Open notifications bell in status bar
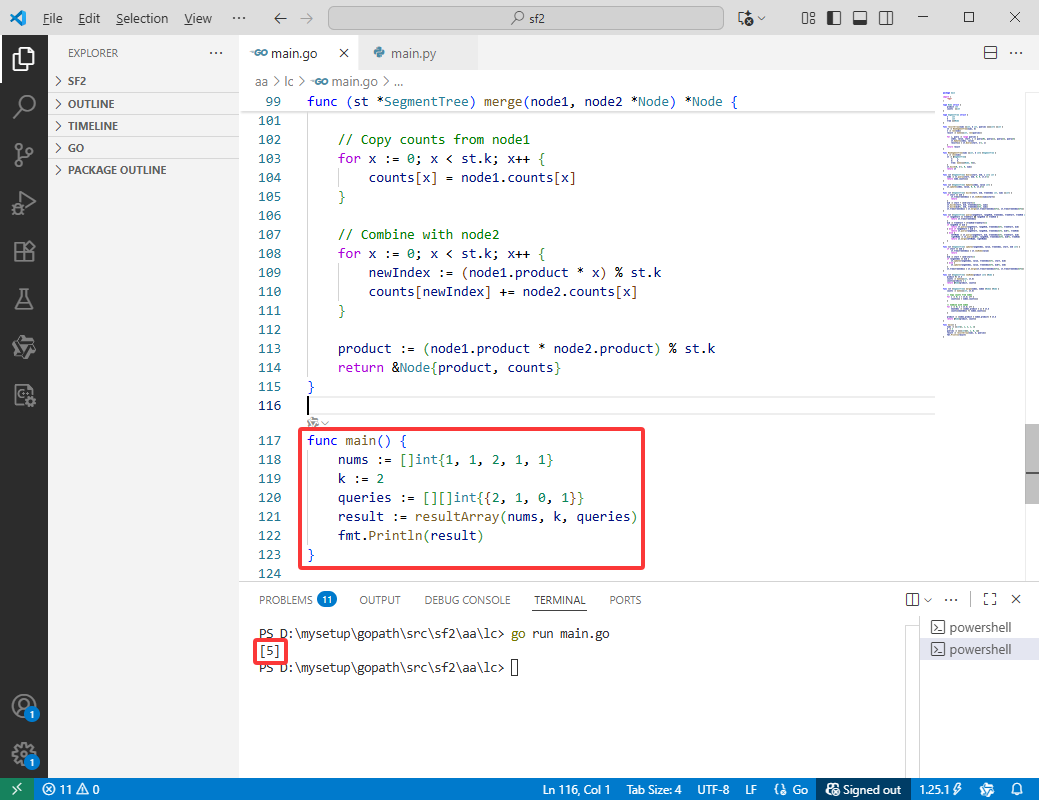1039x800 pixels. click(x=1016, y=789)
